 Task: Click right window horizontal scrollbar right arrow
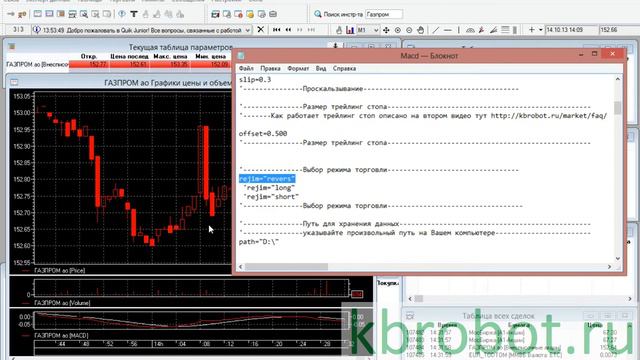pos(630,299)
